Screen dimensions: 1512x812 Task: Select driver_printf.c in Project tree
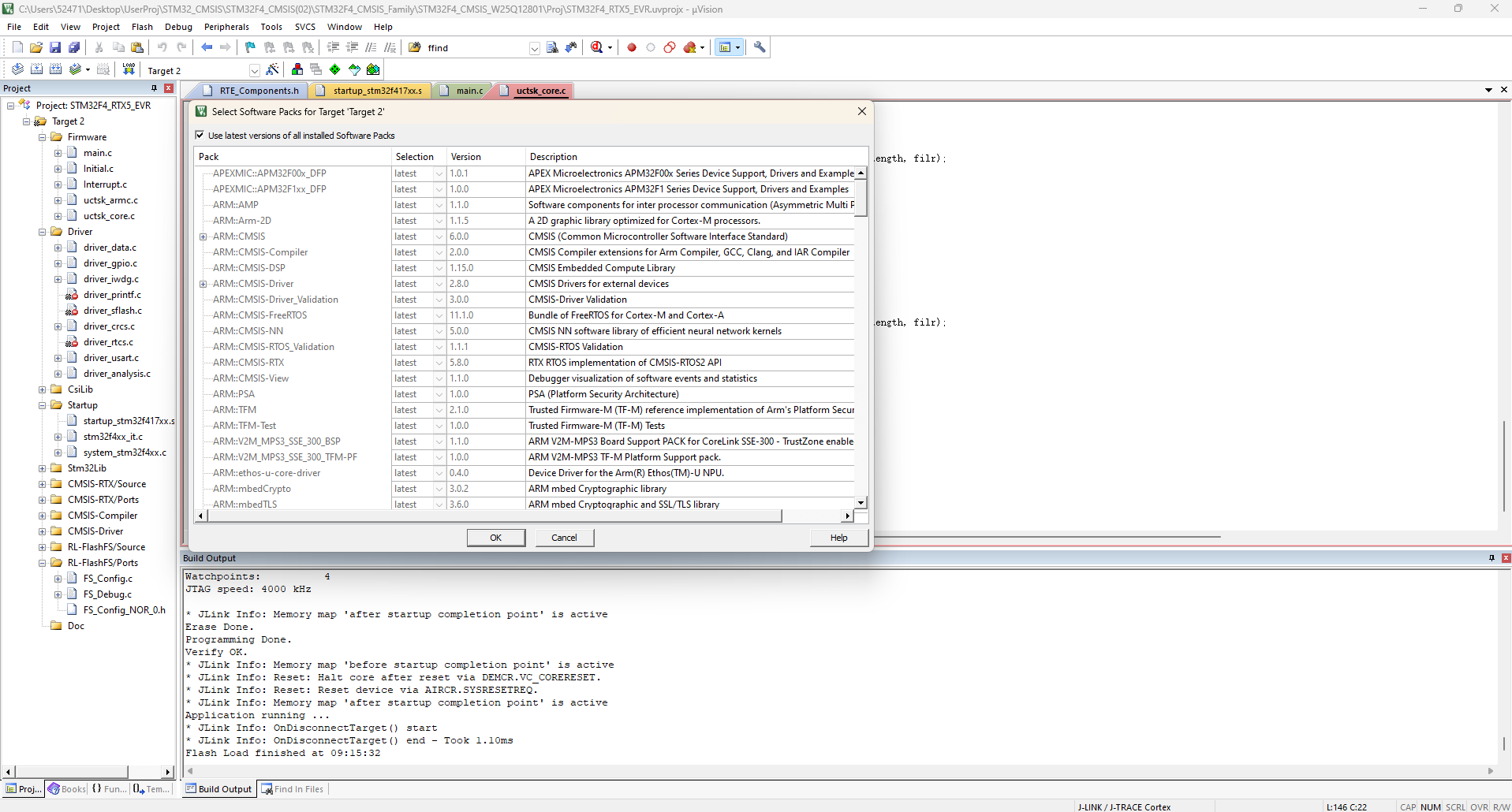pyautogui.click(x=112, y=295)
